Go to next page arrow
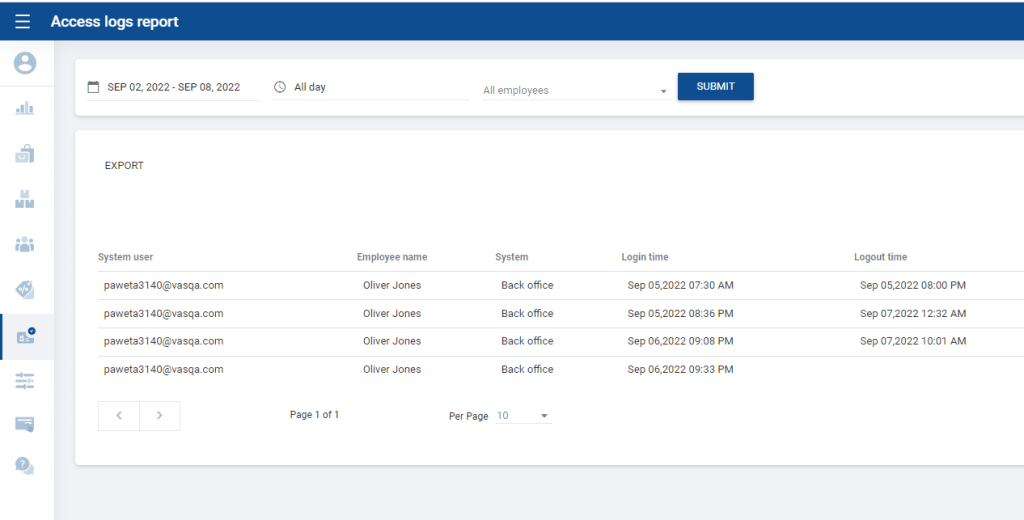 [159, 415]
